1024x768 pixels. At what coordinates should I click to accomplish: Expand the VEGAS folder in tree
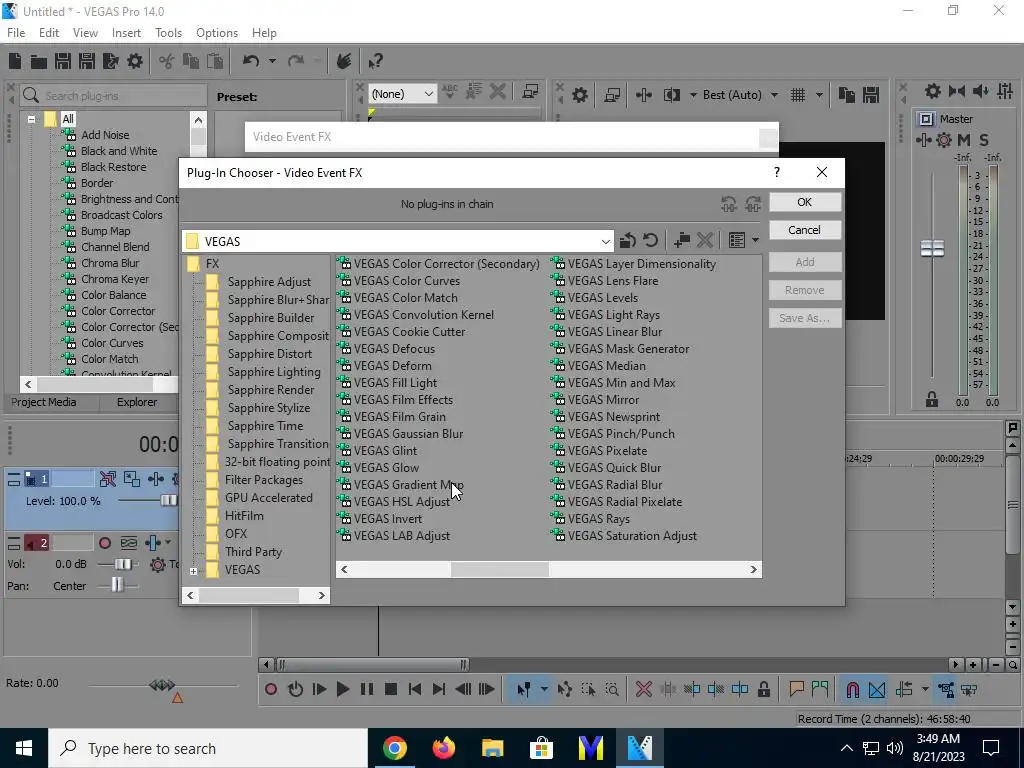pos(193,571)
